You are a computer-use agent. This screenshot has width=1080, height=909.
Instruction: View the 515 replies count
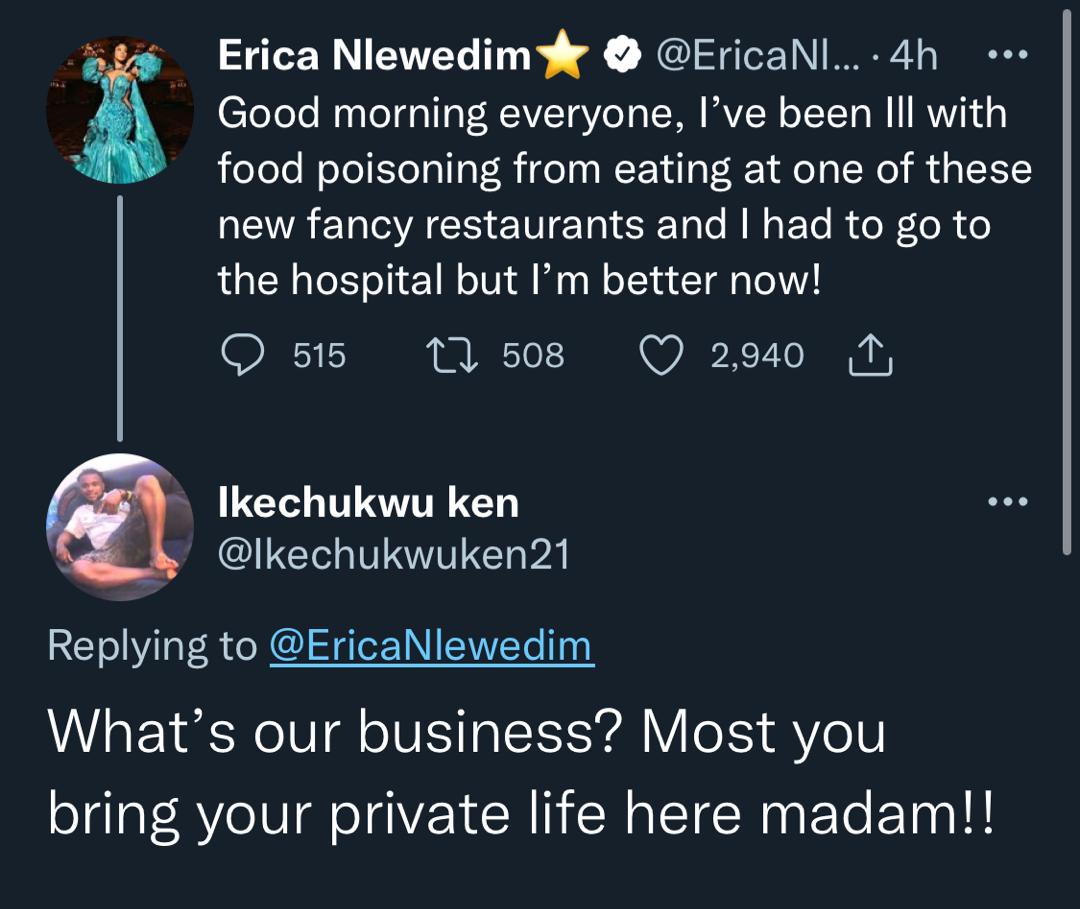[x=320, y=355]
